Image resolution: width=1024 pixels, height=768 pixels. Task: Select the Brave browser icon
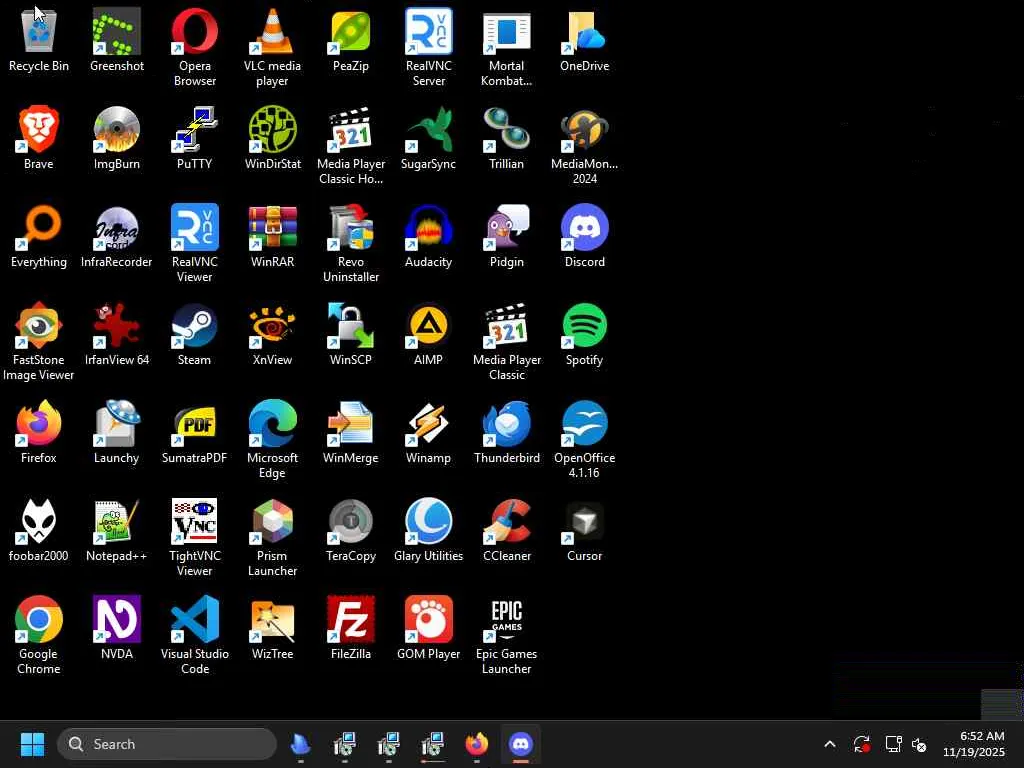(39, 129)
